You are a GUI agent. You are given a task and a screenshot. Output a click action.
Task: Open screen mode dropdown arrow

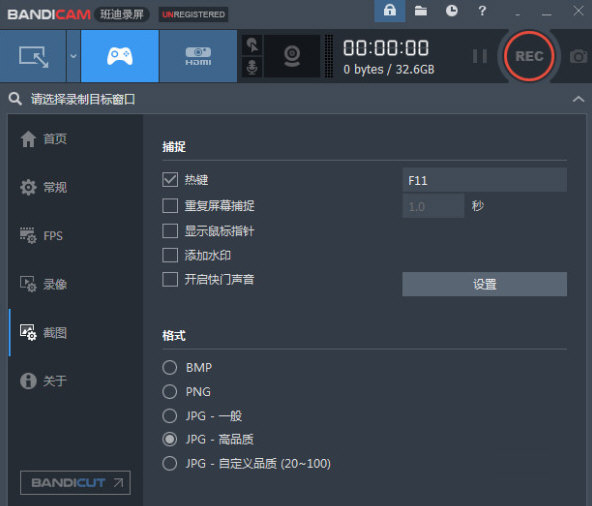pyautogui.click(x=73, y=56)
